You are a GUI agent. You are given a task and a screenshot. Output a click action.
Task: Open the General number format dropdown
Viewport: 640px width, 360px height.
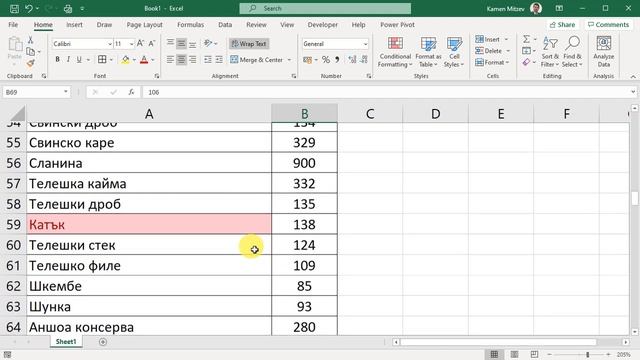tap(365, 44)
